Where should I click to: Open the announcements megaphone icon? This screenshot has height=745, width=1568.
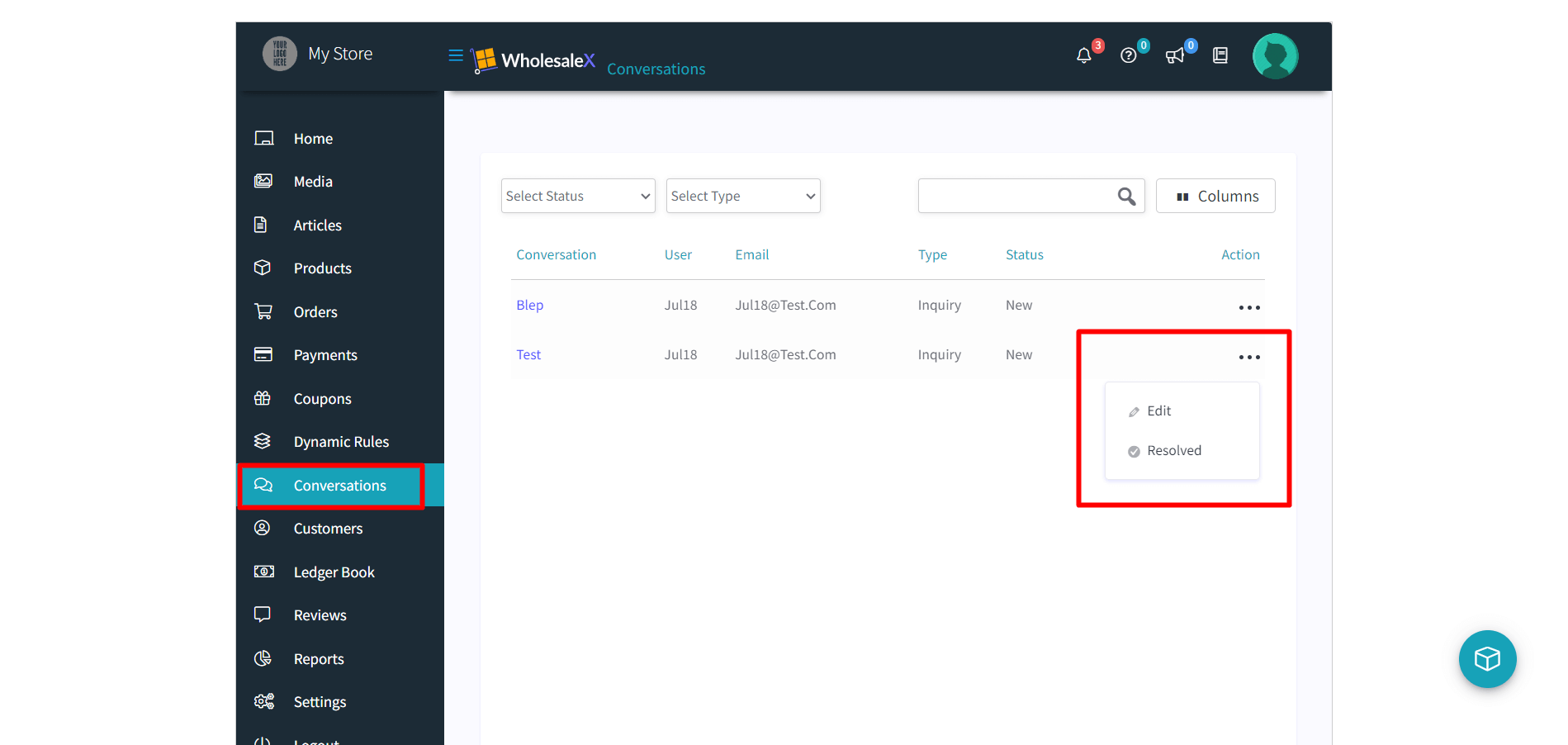(x=1174, y=55)
